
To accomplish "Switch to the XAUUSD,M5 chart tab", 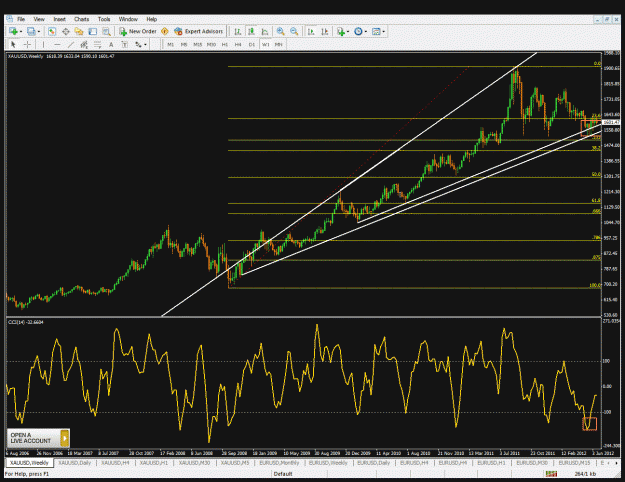I will pyautogui.click(x=235, y=462).
